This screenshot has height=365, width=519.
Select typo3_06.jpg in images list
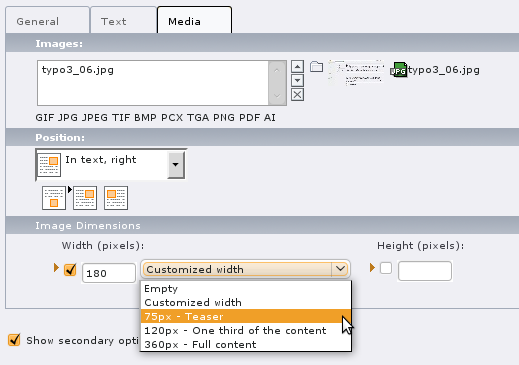click(x=78, y=70)
